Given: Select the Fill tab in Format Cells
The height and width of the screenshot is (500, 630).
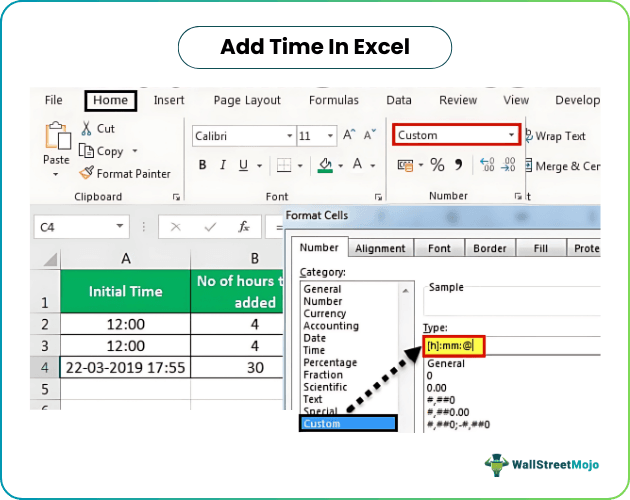Looking at the screenshot, I should 541,248.
